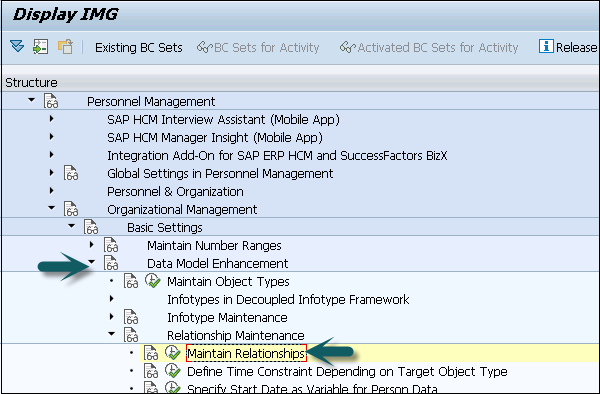Expand the Personnel & Organization node
Image resolution: width=600 pixels, height=394 pixels.
point(52,190)
